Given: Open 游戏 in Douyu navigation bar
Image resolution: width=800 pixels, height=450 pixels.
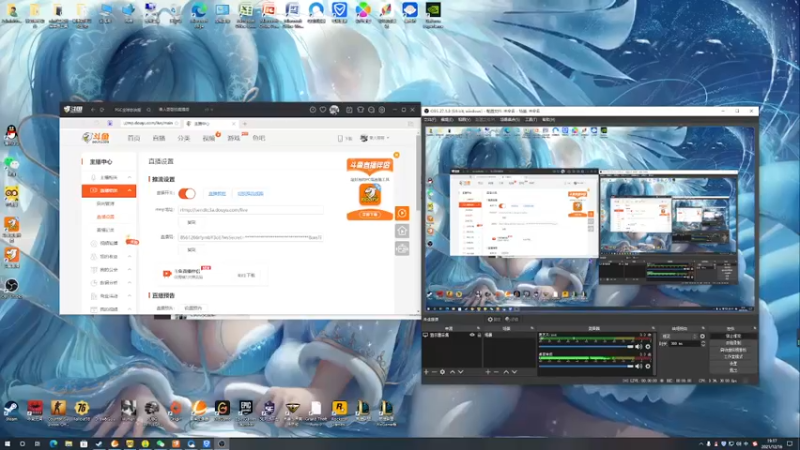Looking at the screenshot, I should 234,138.
